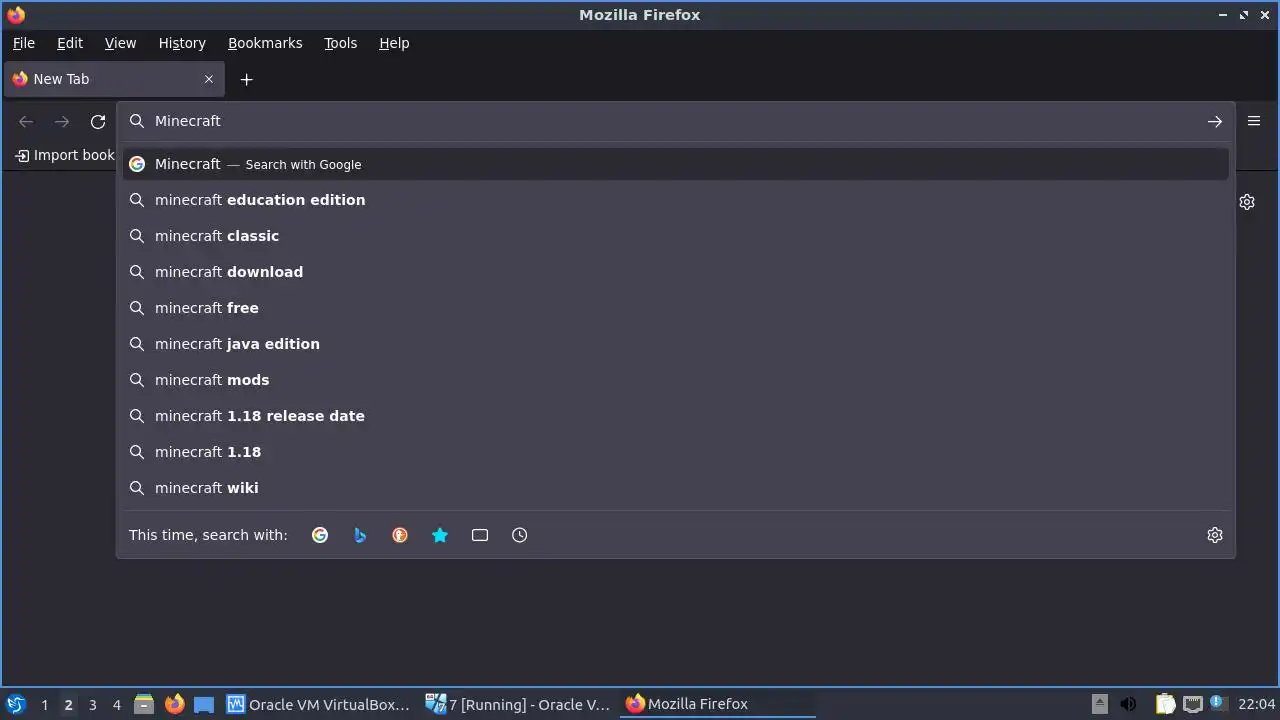Go back one page
Screen dimensions: 1280x720
click(x=26, y=121)
